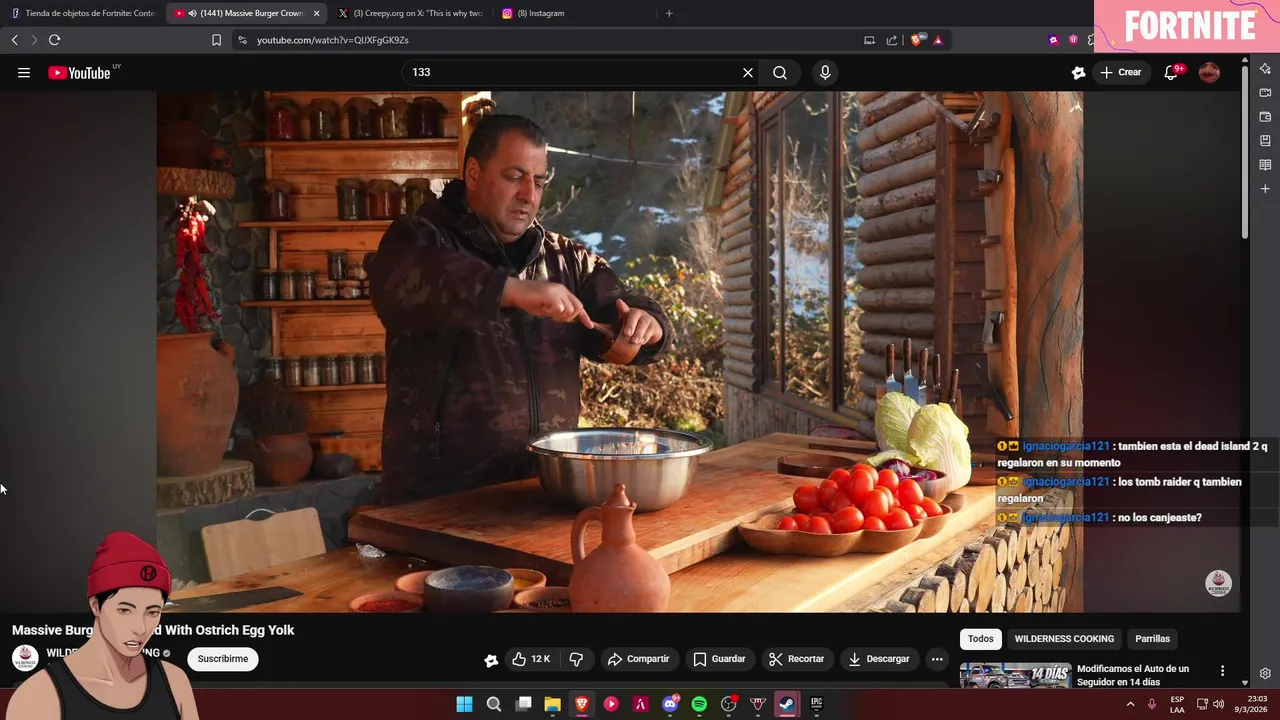Open Steam from the taskbar
1280x720 pixels.
(x=787, y=704)
